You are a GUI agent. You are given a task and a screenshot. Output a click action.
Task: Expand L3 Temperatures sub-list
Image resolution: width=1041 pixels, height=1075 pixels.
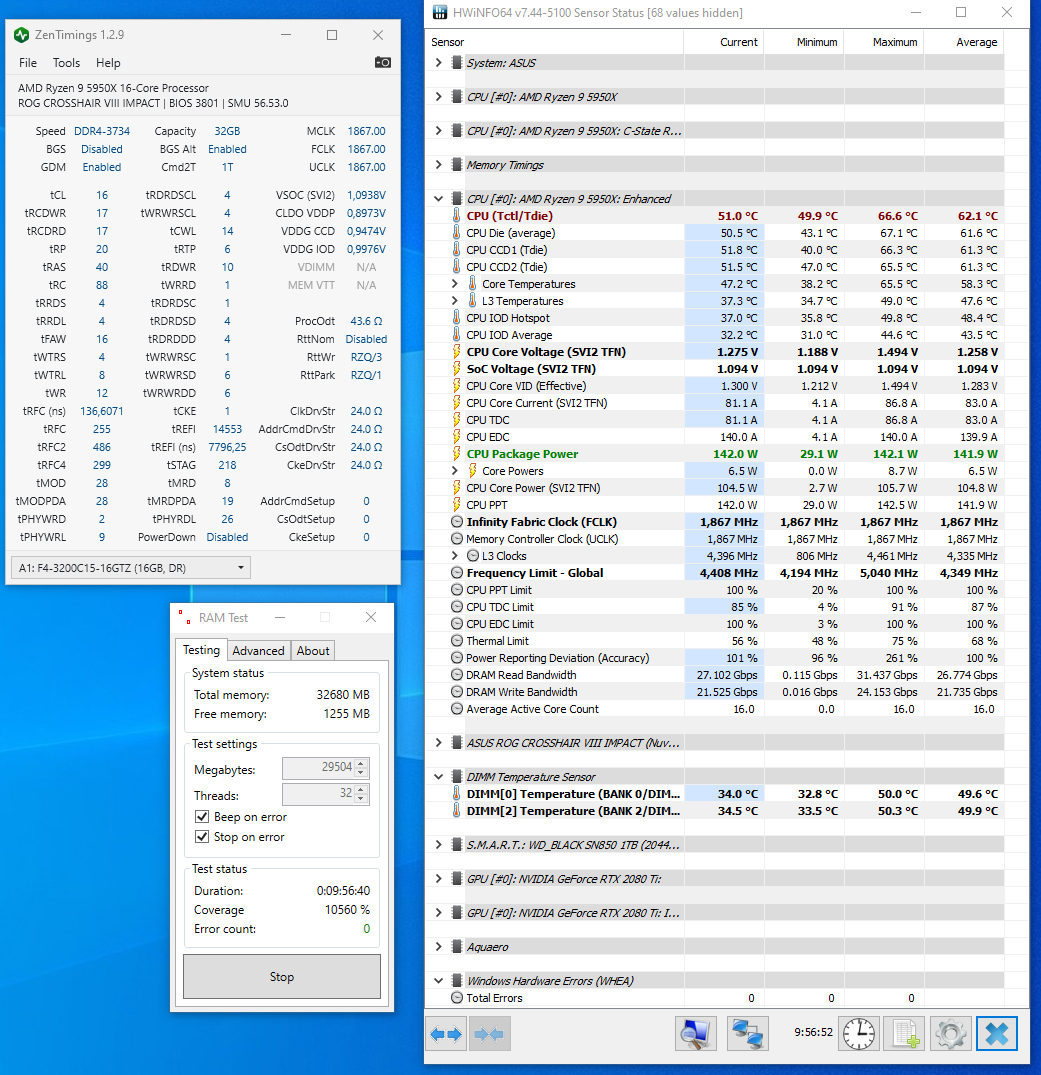click(x=454, y=300)
